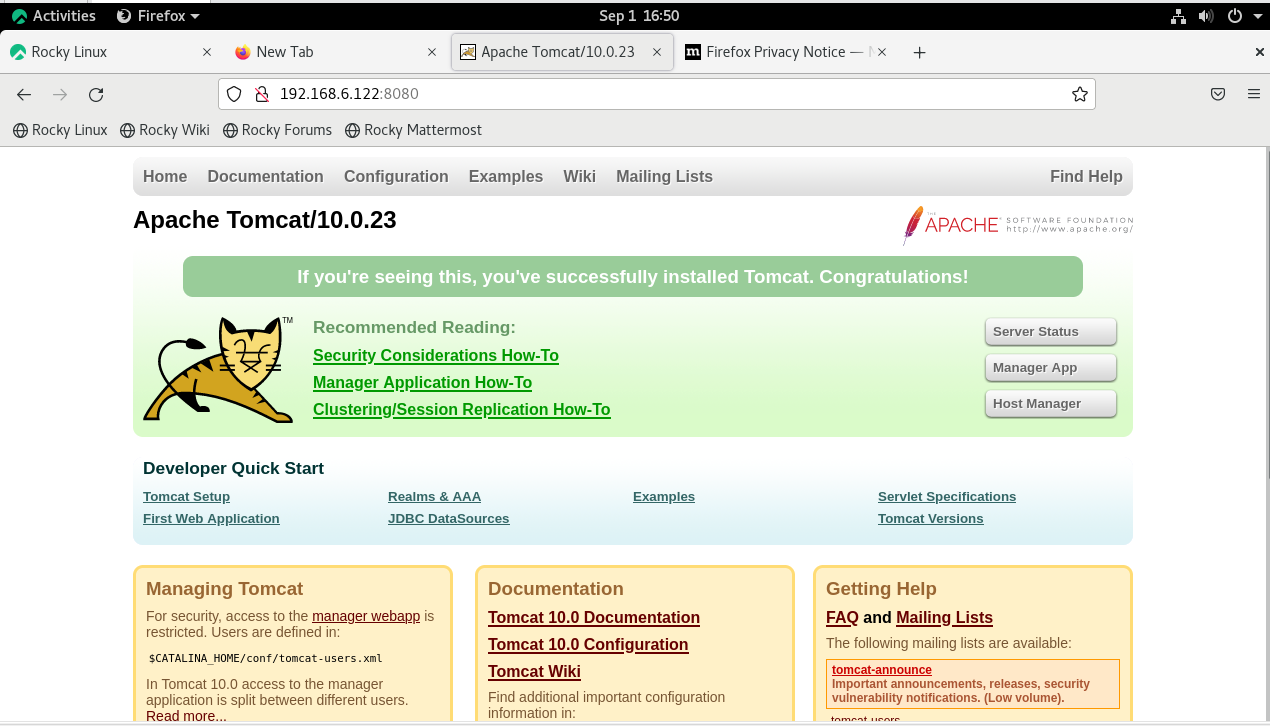Viewport: 1270px width, 726px height.
Task: Reload the current page
Action: click(x=96, y=94)
